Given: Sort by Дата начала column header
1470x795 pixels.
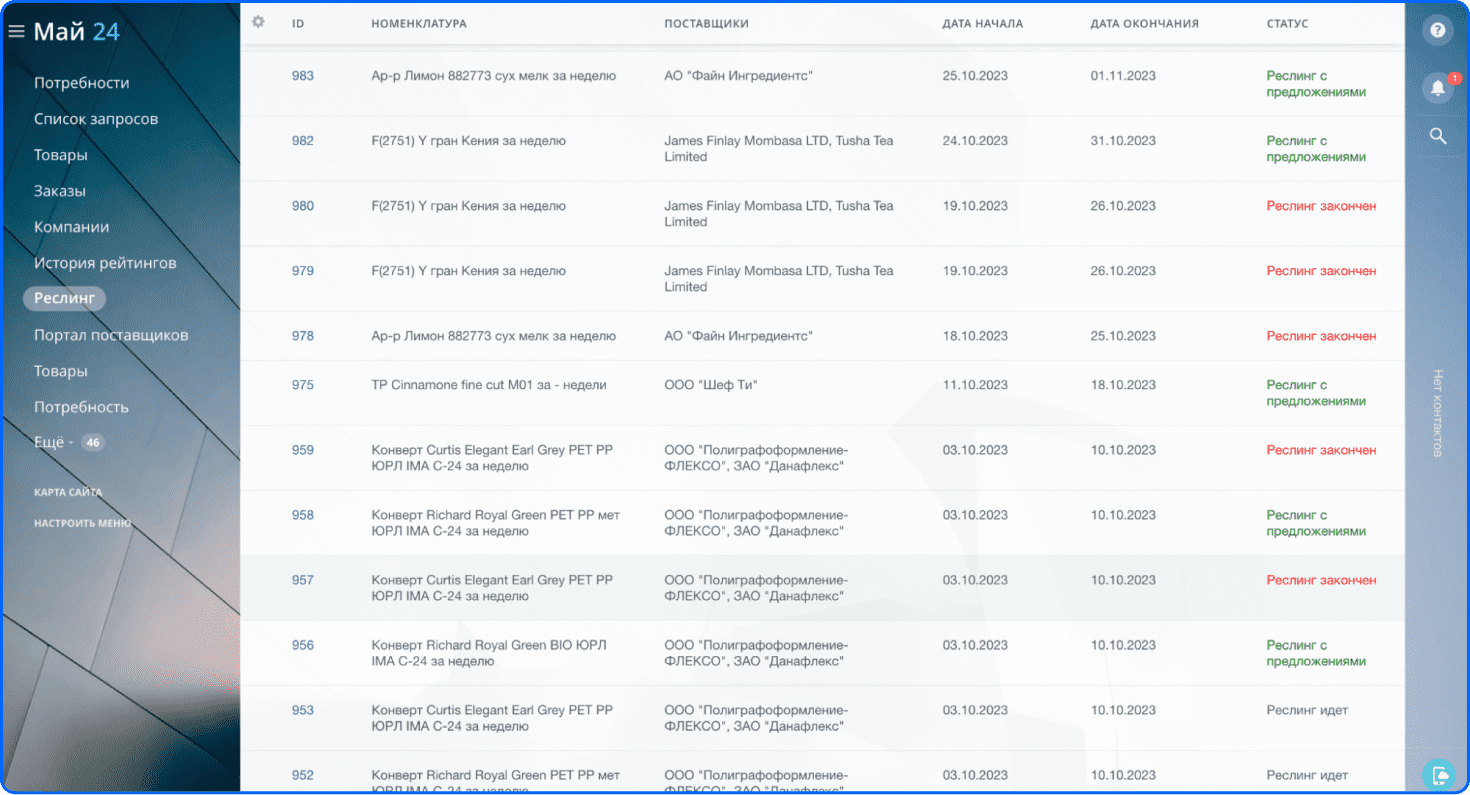Looking at the screenshot, I should tap(982, 23).
